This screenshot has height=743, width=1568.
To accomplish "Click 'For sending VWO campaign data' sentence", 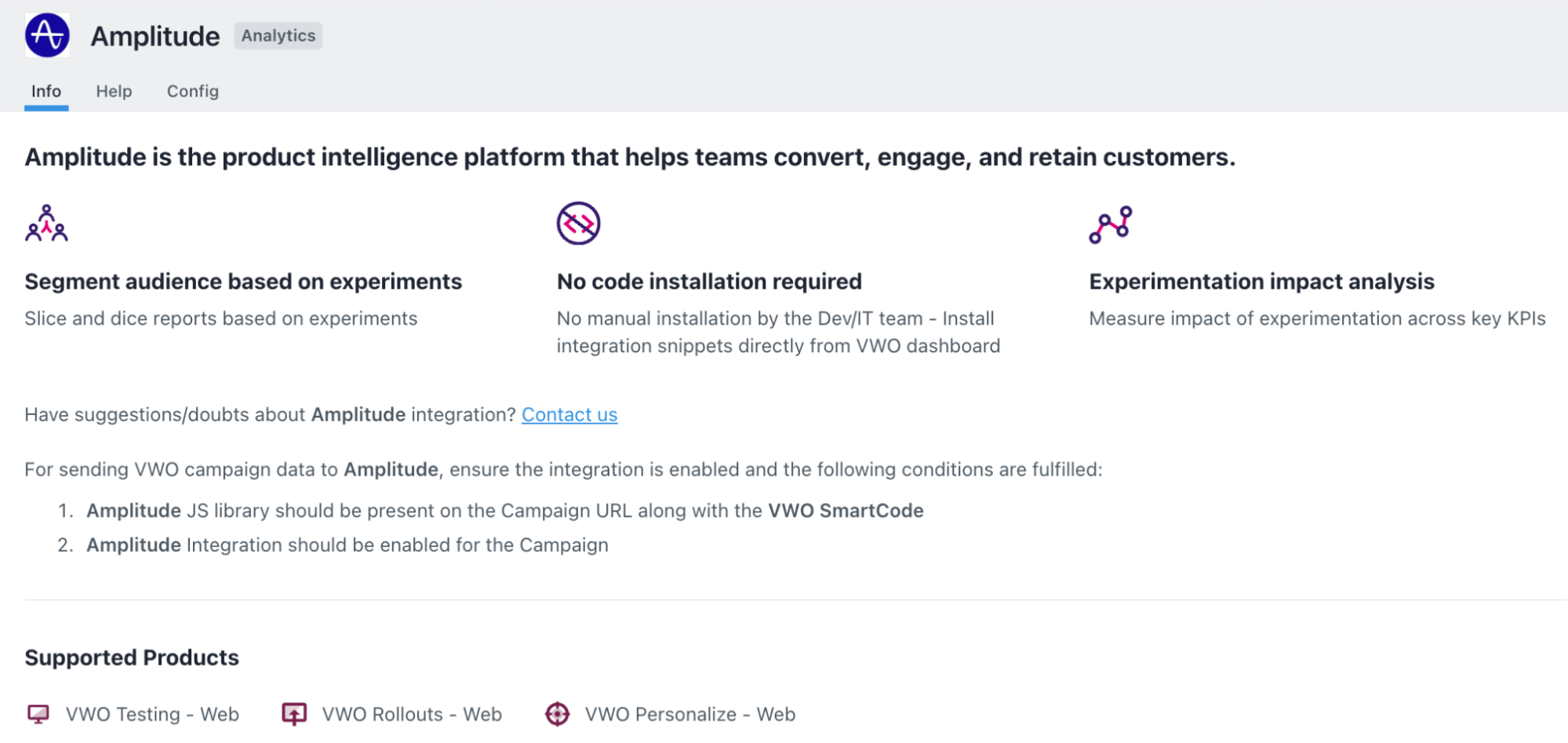I will [563, 469].
